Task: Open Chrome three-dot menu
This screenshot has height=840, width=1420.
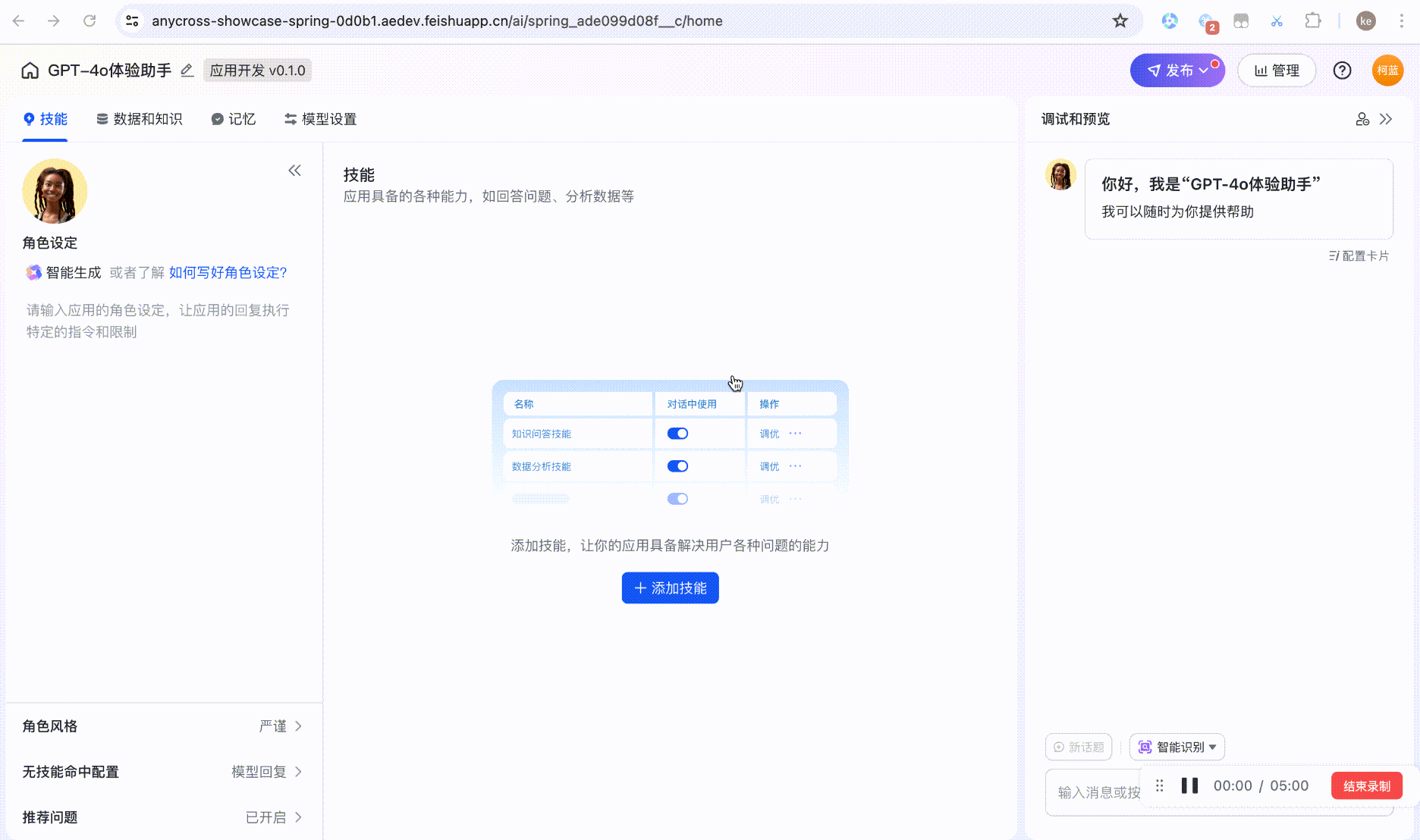Action: 1401,20
